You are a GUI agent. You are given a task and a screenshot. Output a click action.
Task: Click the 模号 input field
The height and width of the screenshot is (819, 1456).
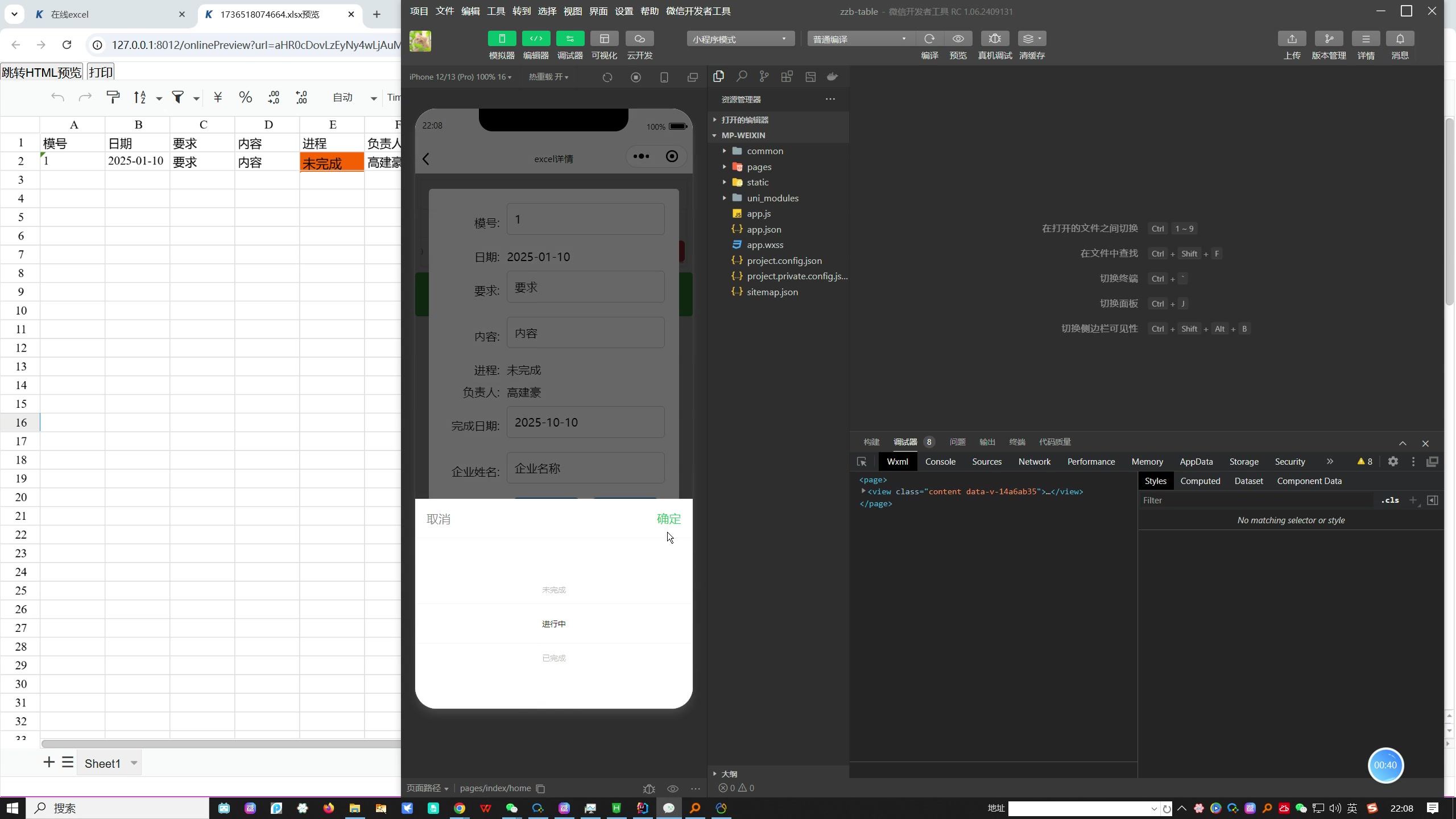[x=586, y=220]
